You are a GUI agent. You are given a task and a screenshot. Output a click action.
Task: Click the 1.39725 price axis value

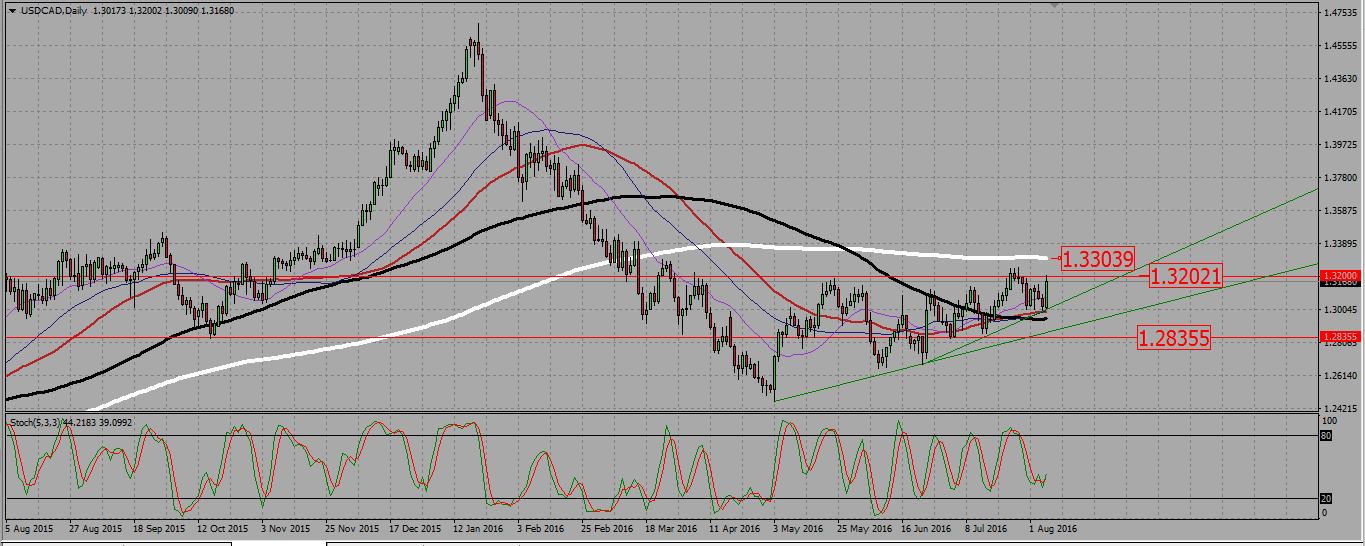click(x=1339, y=145)
